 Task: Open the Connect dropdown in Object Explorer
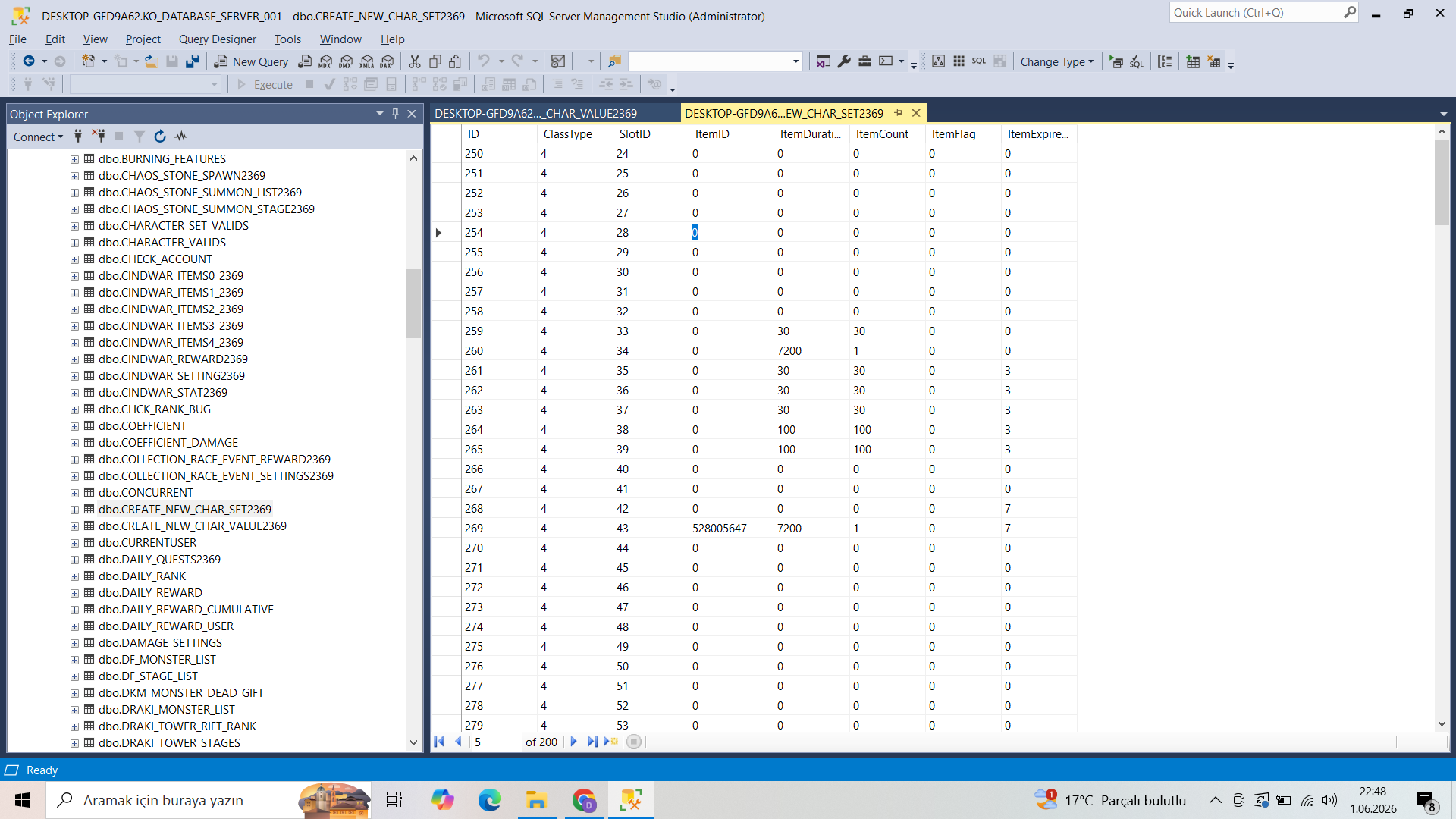tap(38, 136)
